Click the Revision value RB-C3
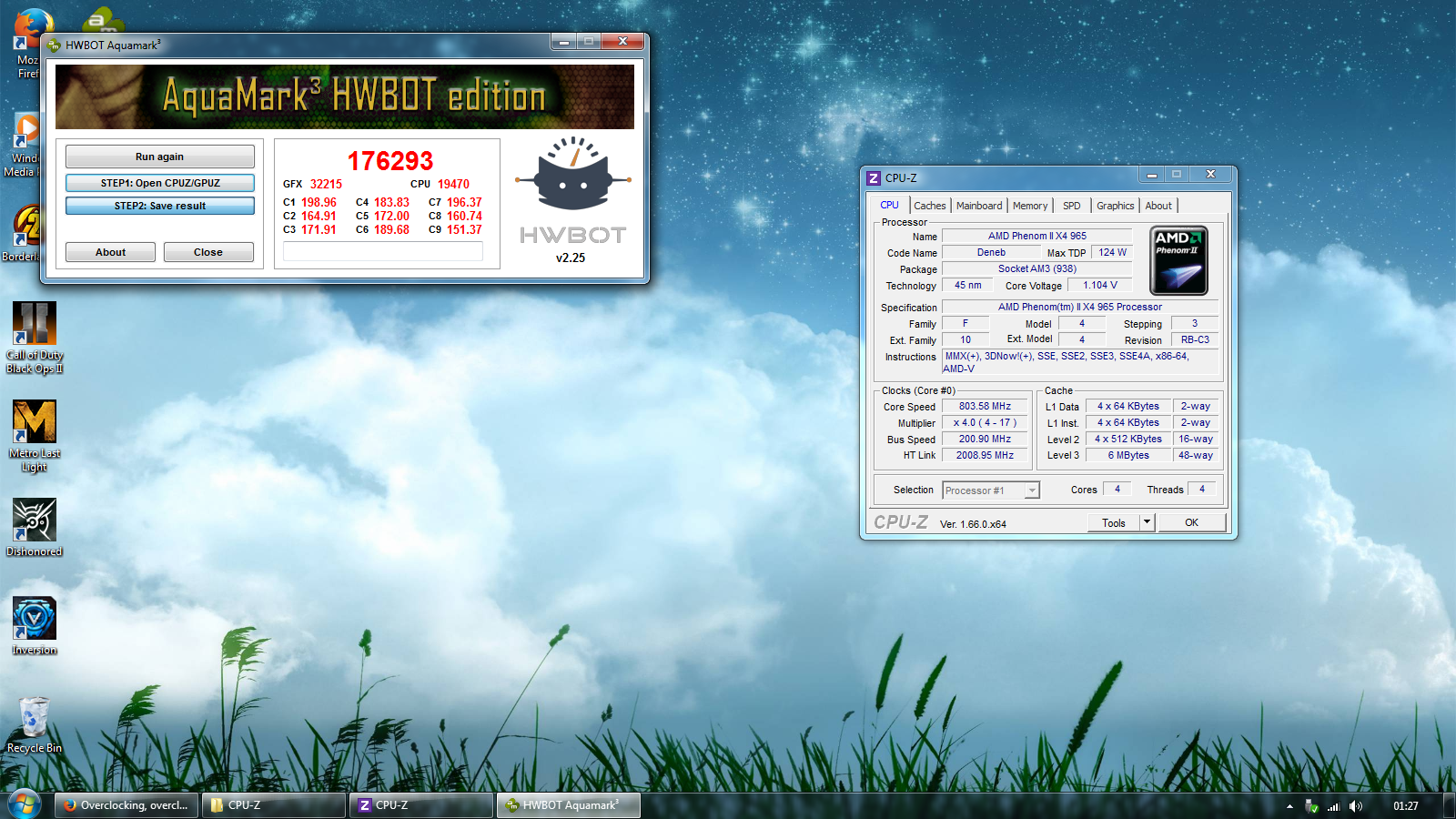Viewport: 1456px width, 819px height. [1195, 340]
